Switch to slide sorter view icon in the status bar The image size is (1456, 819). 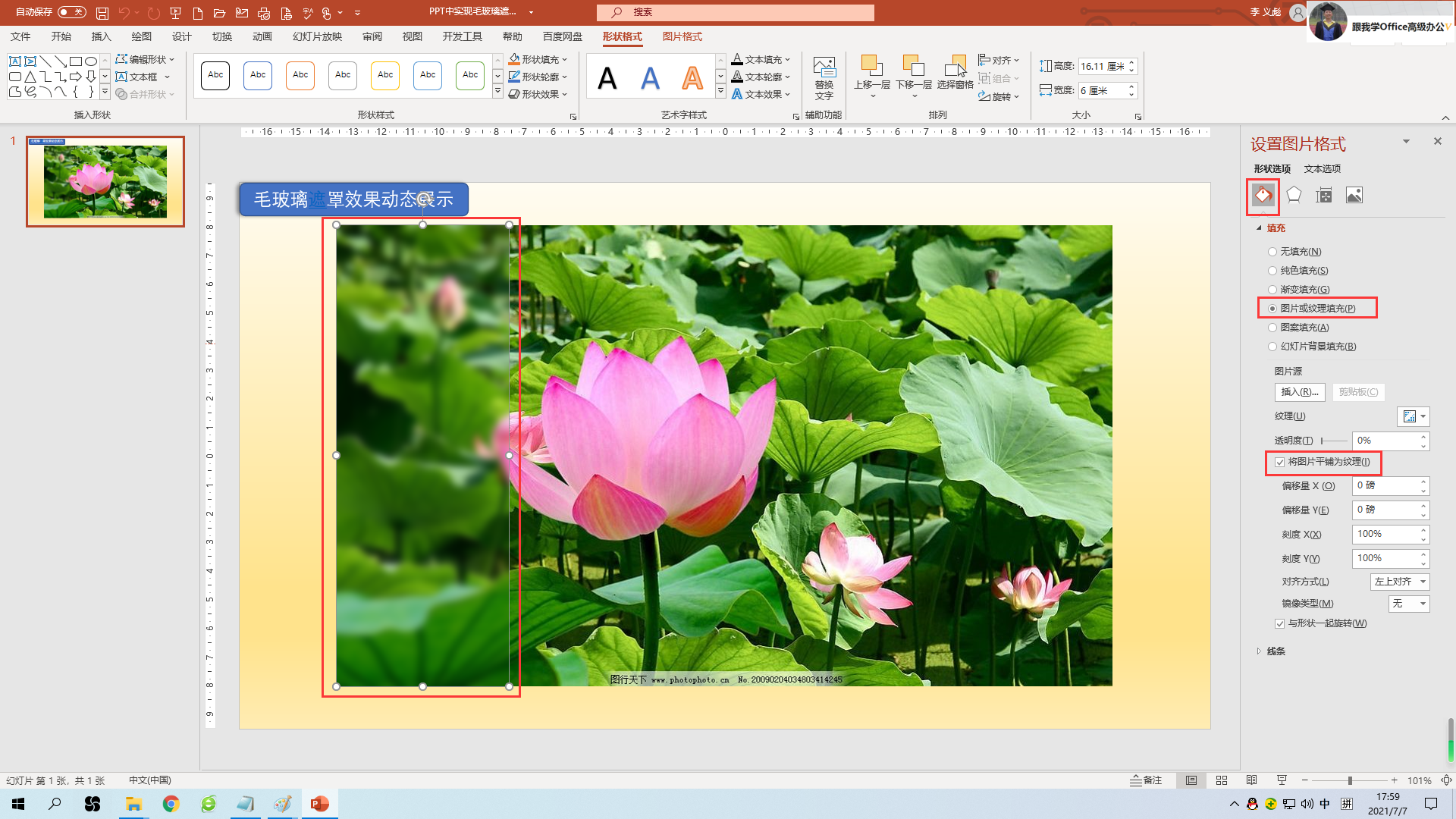[1222, 780]
